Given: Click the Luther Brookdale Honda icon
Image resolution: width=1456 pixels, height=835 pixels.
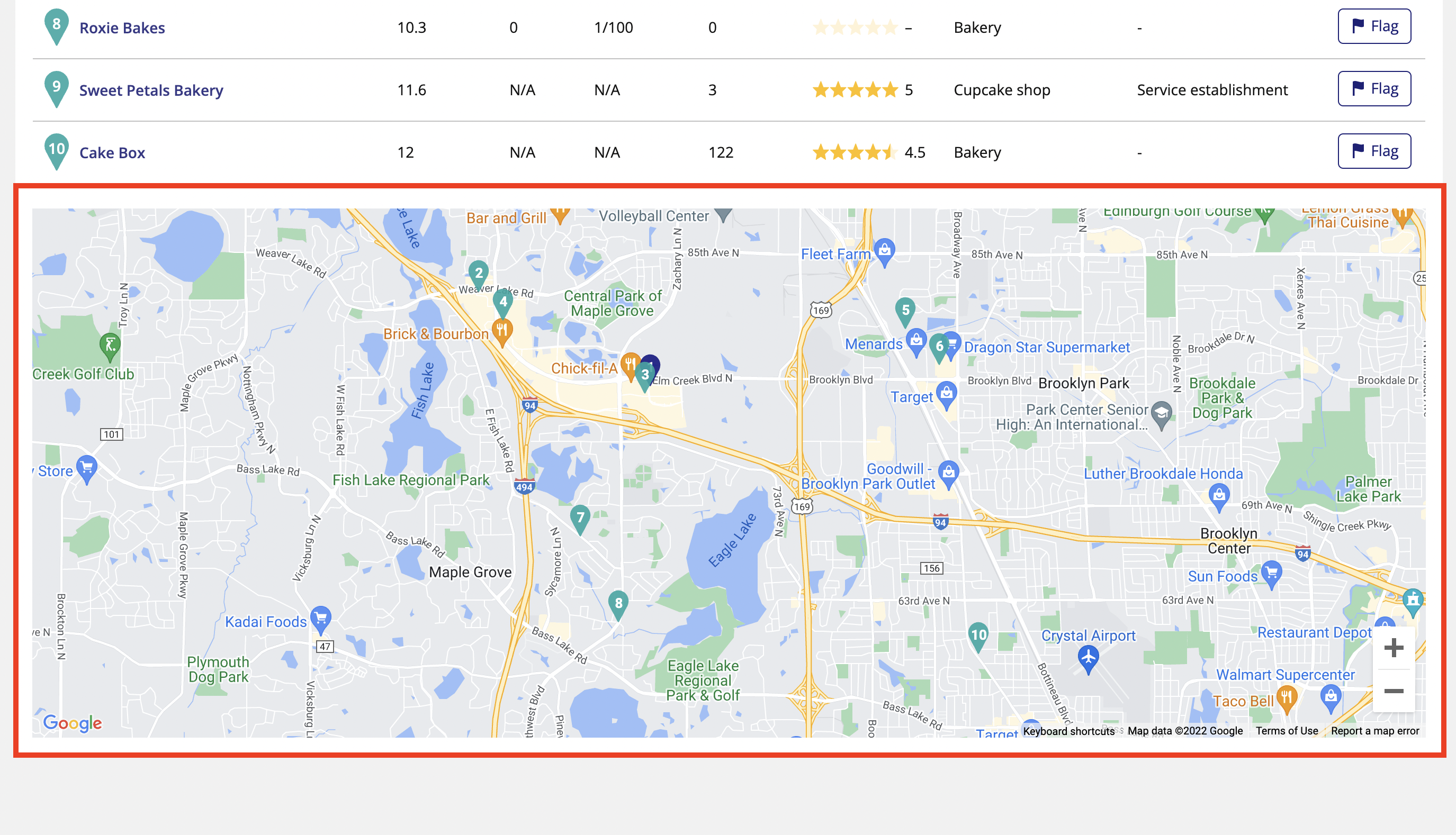Looking at the screenshot, I should coord(1219,497).
